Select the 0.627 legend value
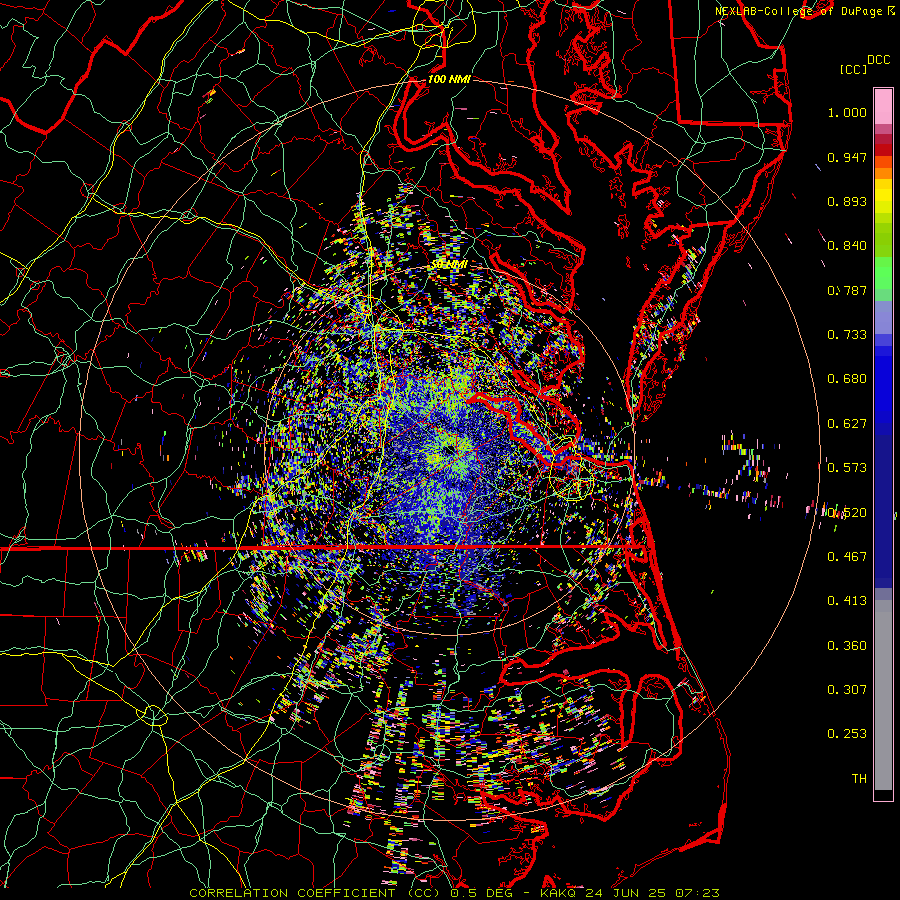 [x=847, y=424]
